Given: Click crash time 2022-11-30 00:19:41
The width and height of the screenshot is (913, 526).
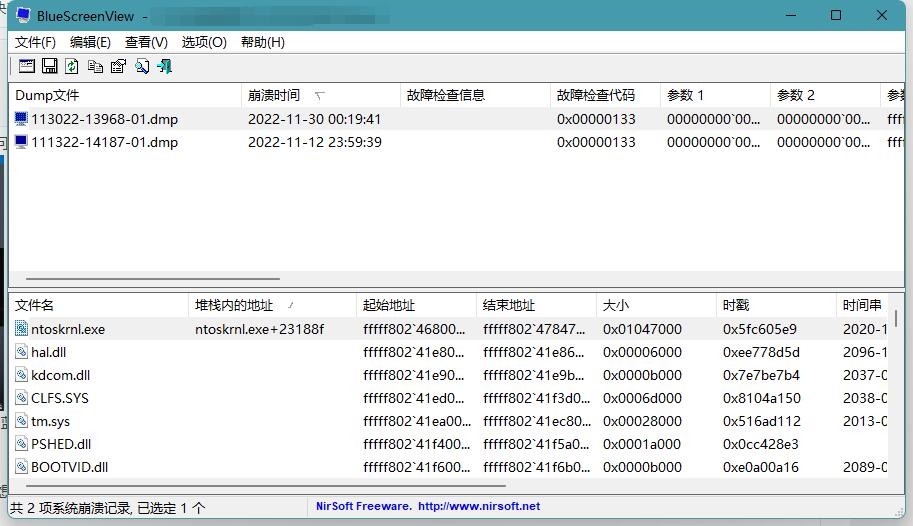Looking at the screenshot, I should pos(314,119).
